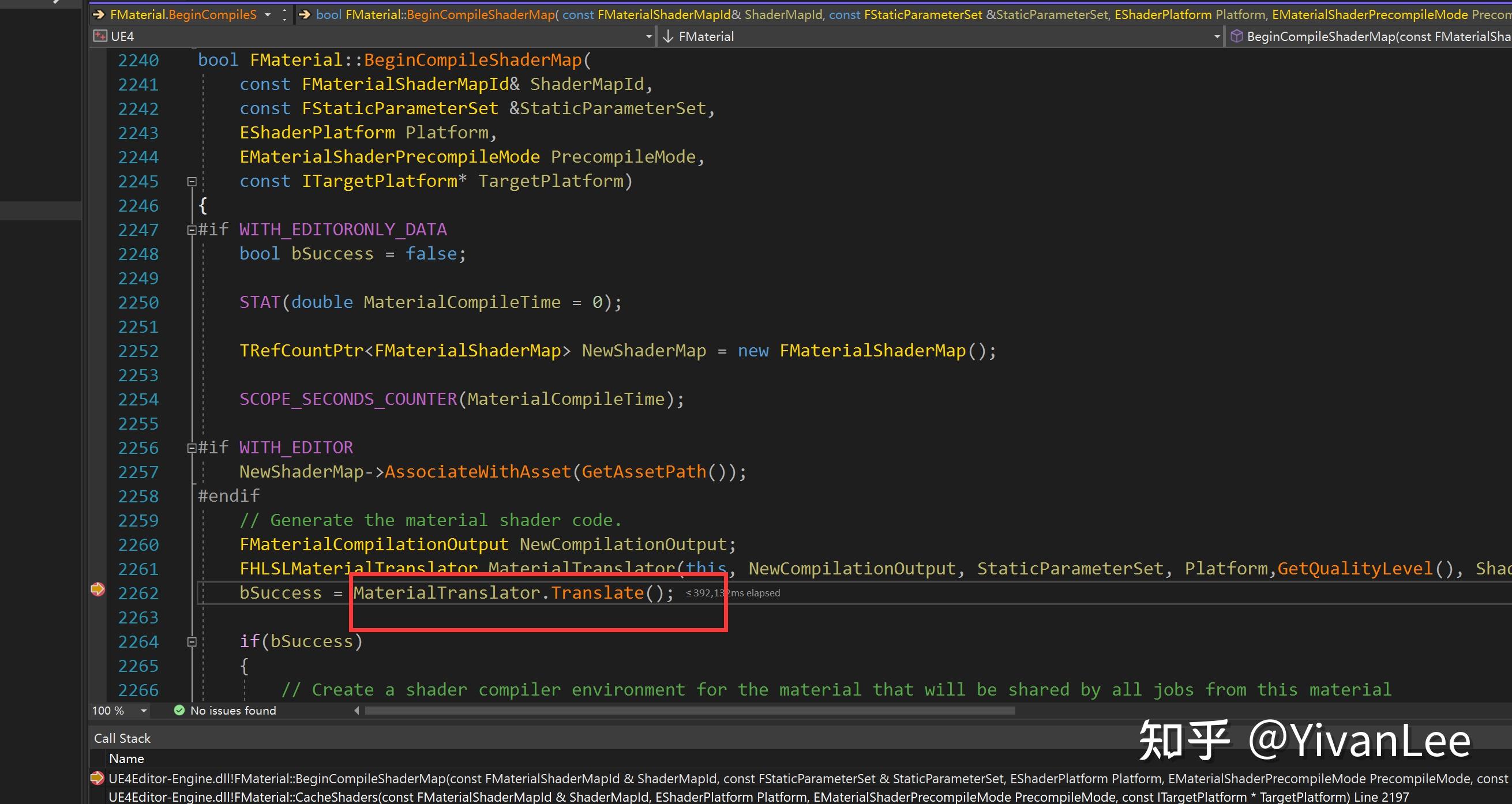
Task: Click the FMaterial scope arrow icon
Action: (x=667, y=36)
